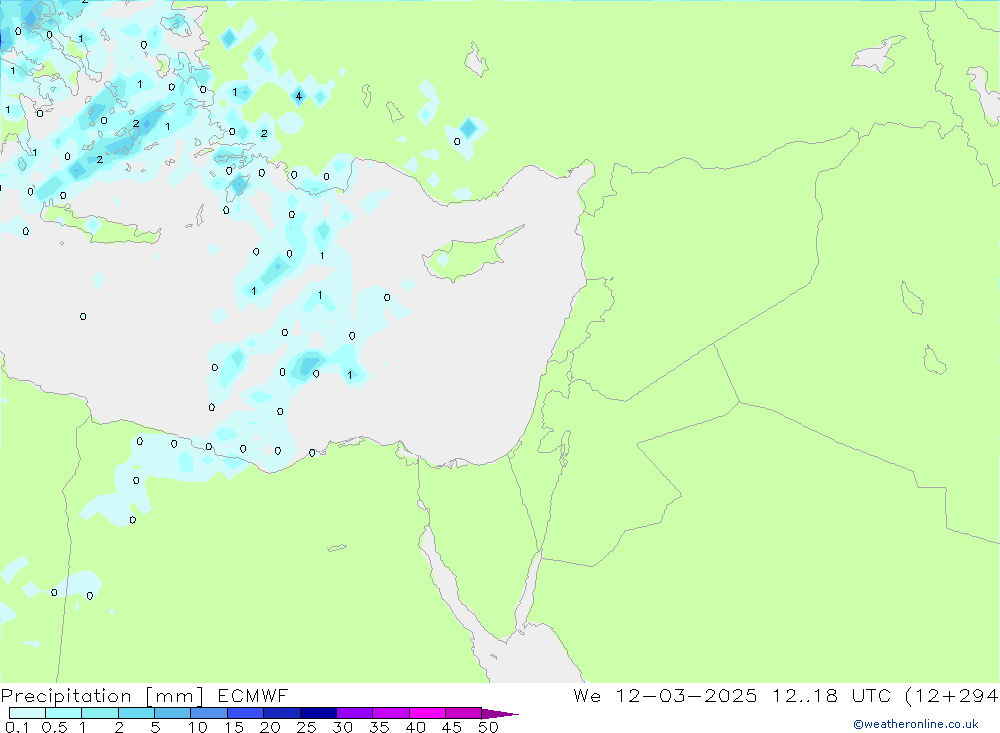1000x733 pixels.
Task: Click the 25–30 mm legend color box
Action: [318, 713]
